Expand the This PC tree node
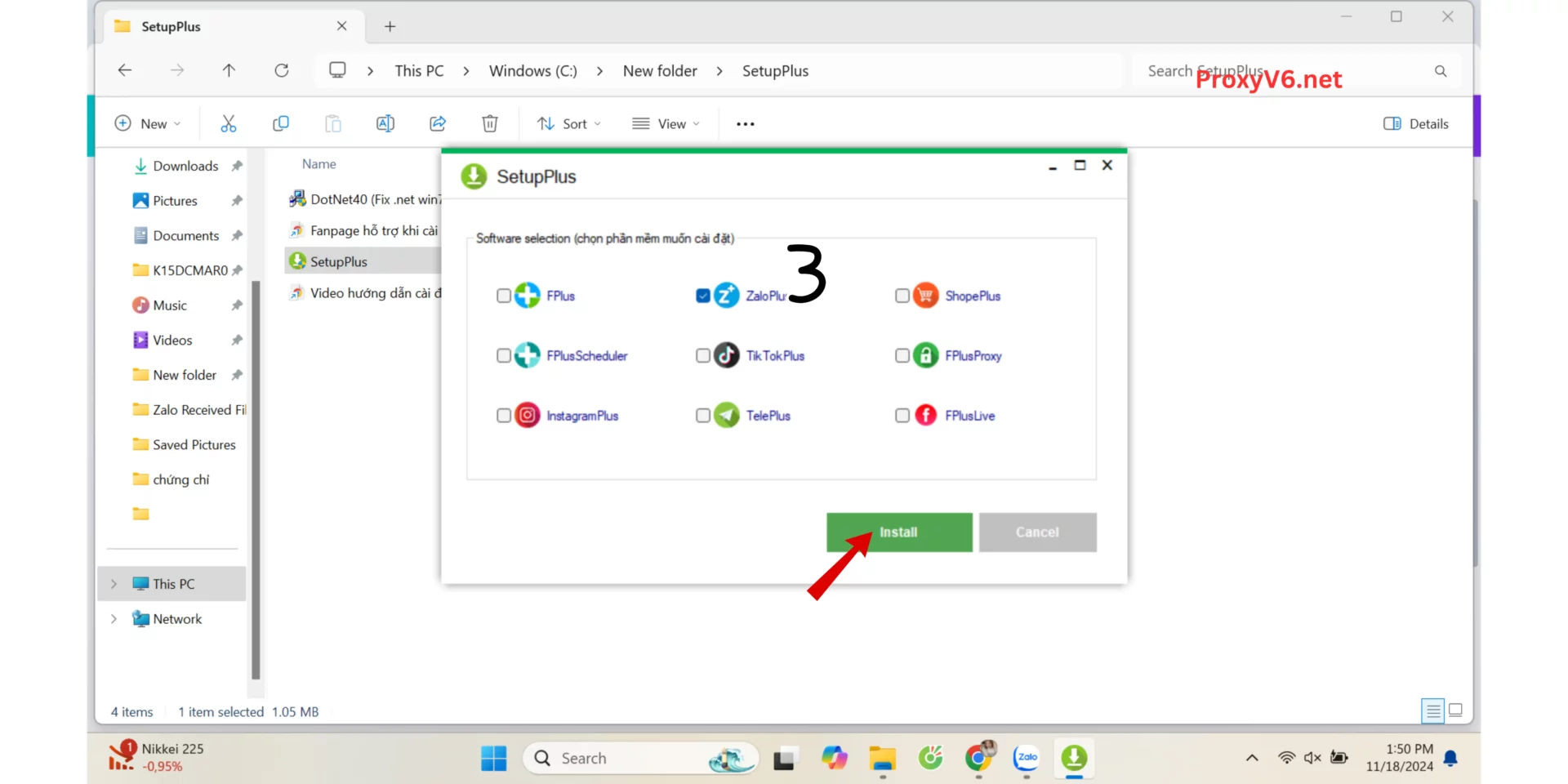The image size is (1568, 784). click(114, 584)
